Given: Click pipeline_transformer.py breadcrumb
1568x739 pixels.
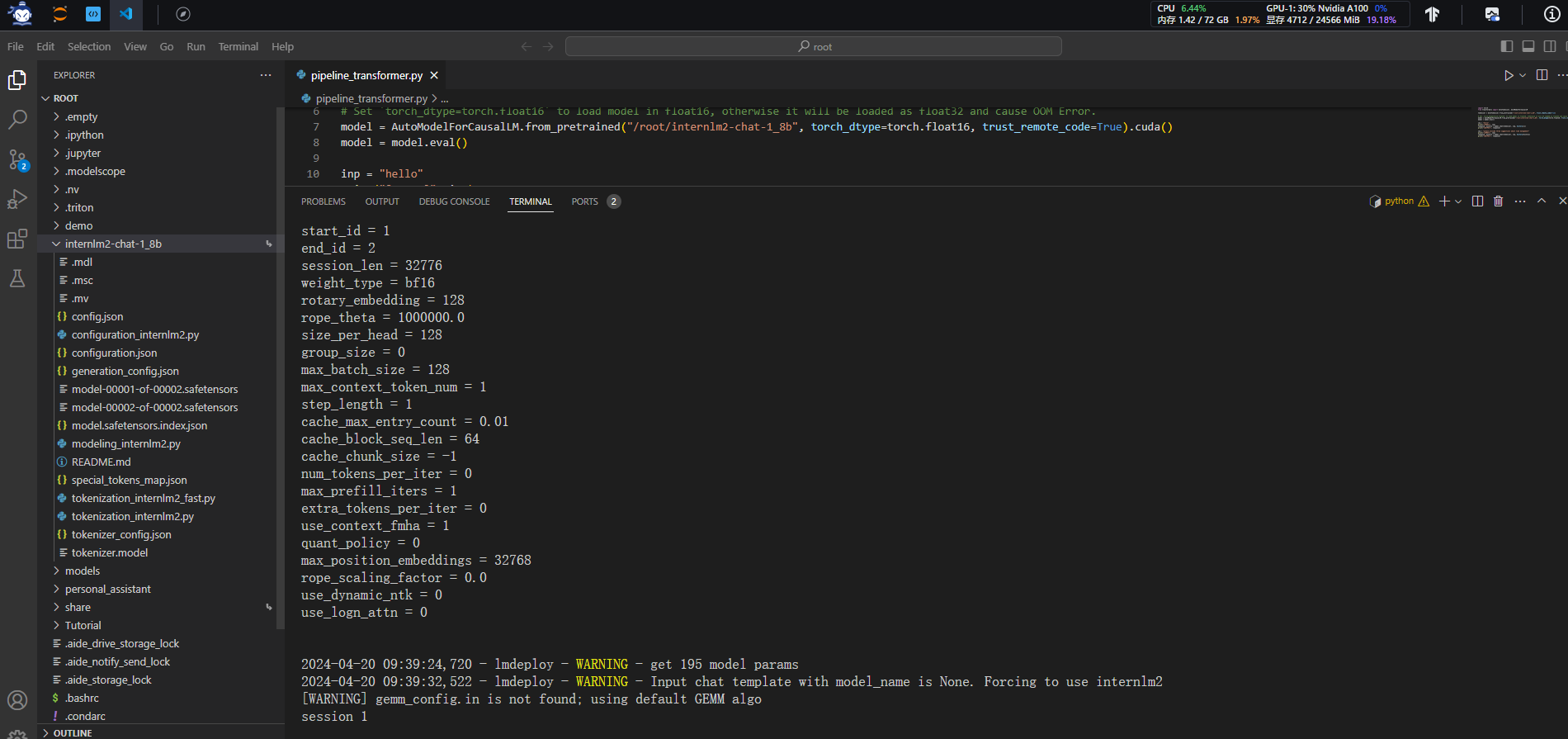Looking at the screenshot, I should pos(371,98).
